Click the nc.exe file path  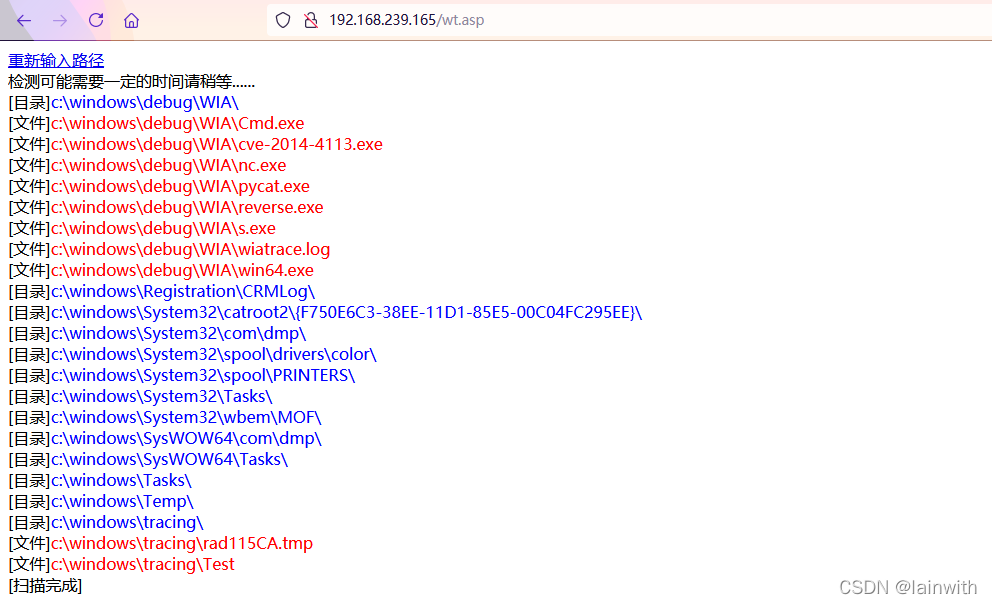[x=168, y=165]
